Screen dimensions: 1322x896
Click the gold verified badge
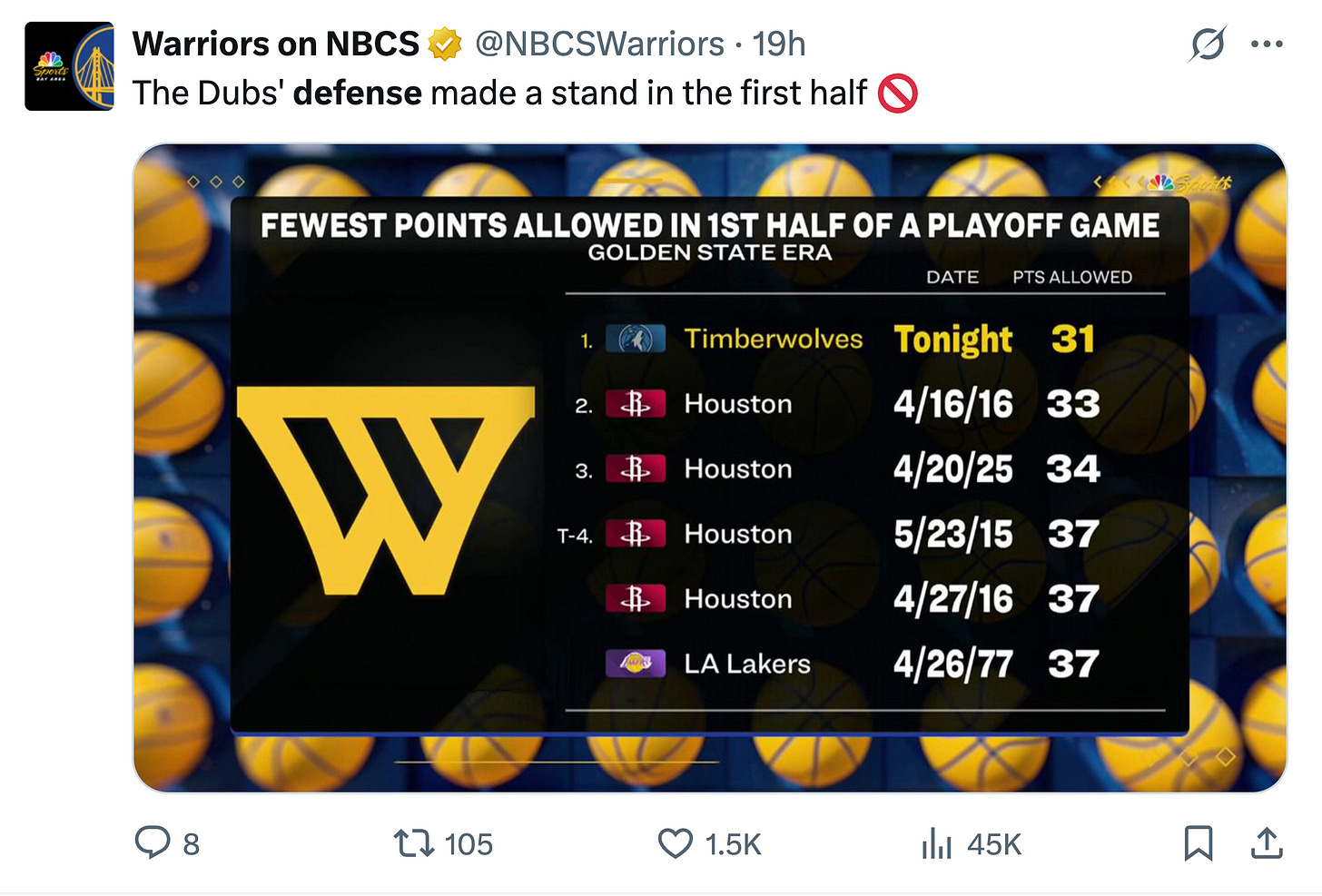point(445,44)
